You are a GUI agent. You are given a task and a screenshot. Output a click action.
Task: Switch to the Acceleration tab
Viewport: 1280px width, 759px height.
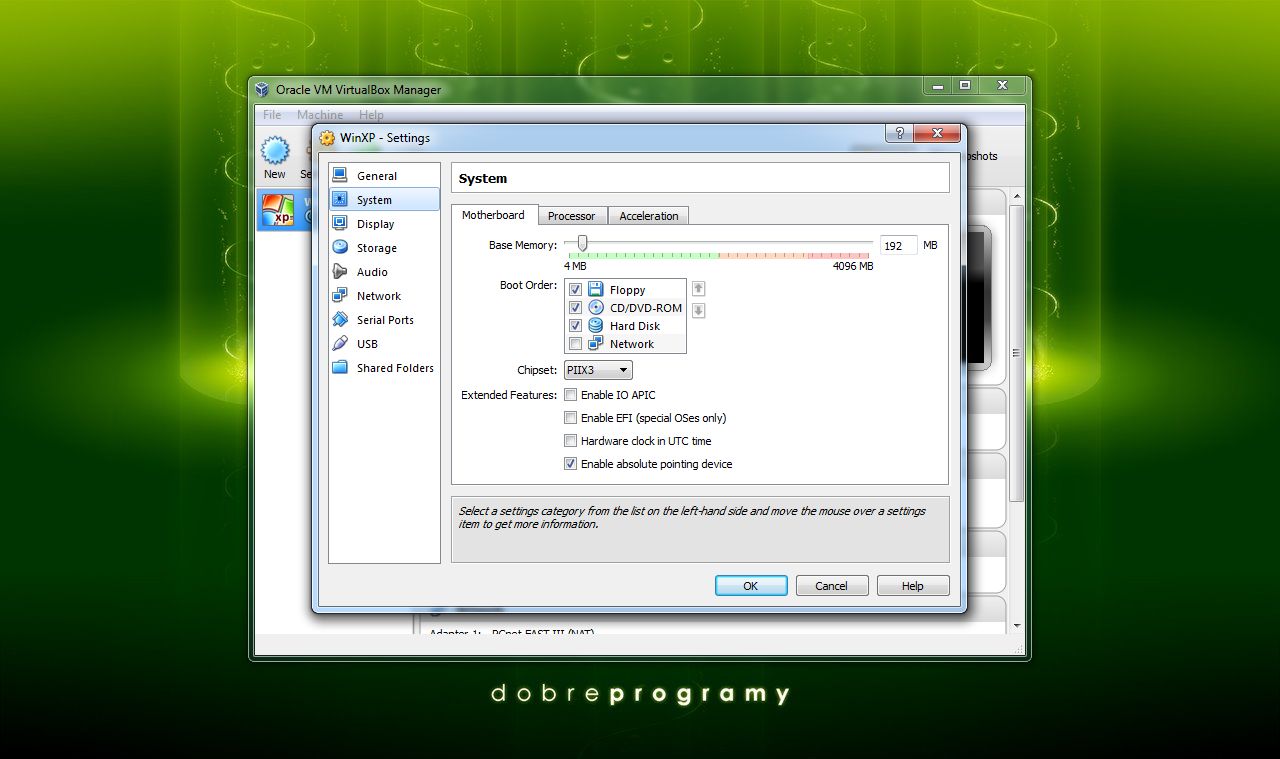coord(648,216)
